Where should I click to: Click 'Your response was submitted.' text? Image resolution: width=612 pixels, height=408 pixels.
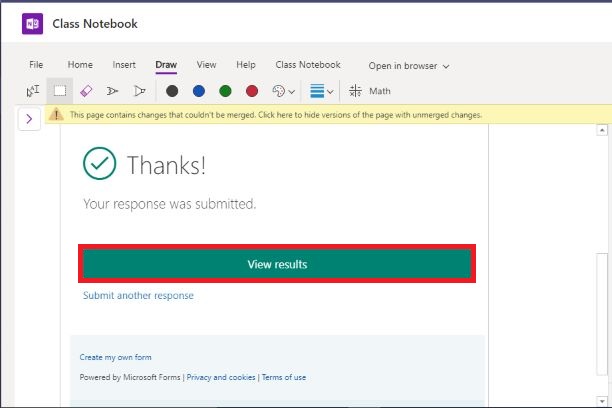coord(169,204)
